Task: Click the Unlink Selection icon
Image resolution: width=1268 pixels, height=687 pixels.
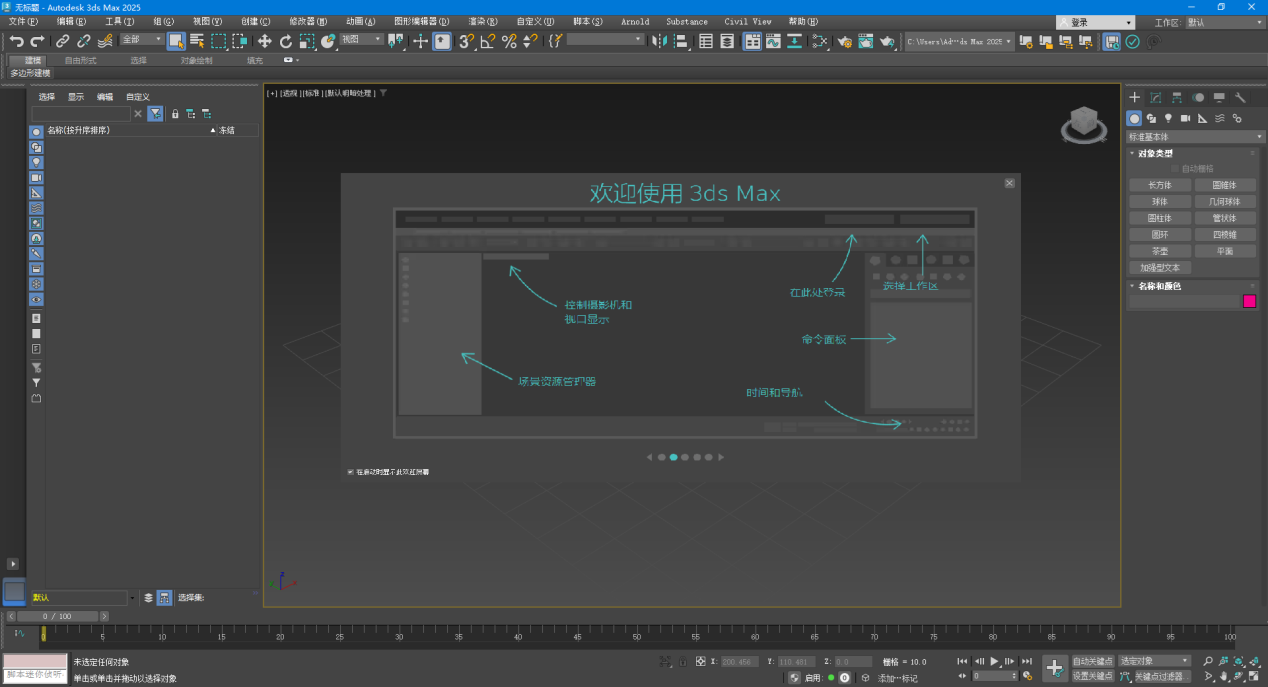Action: pyautogui.click(x=83, y=41)
